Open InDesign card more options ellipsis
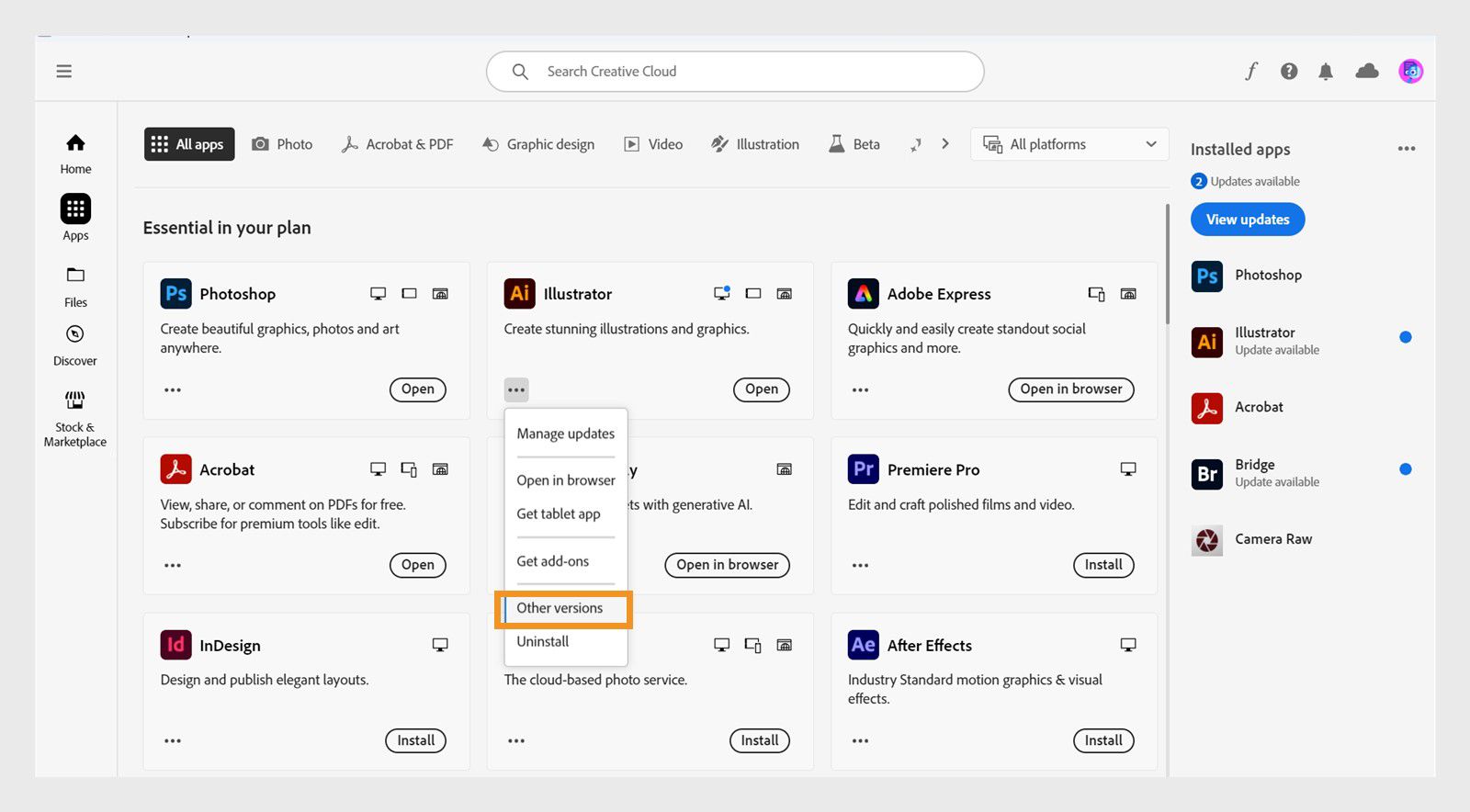The width and height of the screenshot is (1470, 812). click(x=173, y=740)
